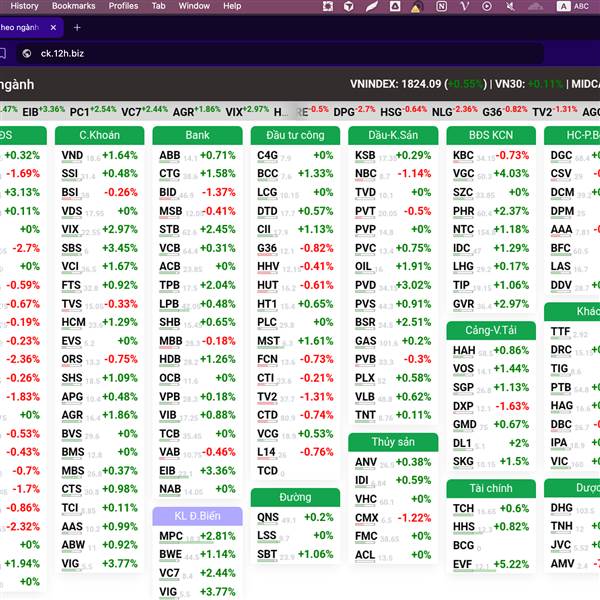This screenshot has height=600, width=600.
Task: Select EIB stock row in Bank list
Action: click(x=197, y=471)
